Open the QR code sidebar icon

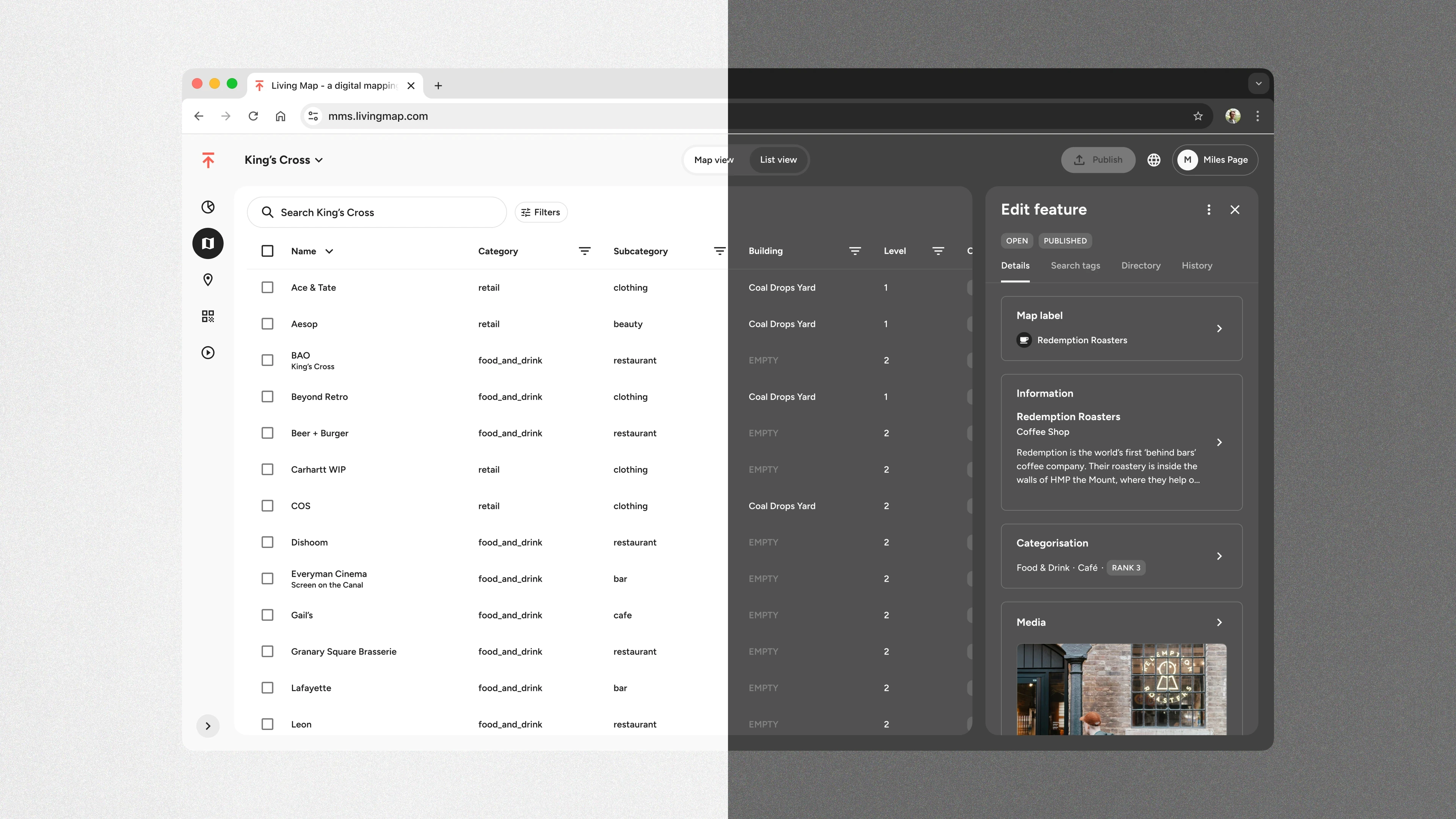[x=208, y=316]
